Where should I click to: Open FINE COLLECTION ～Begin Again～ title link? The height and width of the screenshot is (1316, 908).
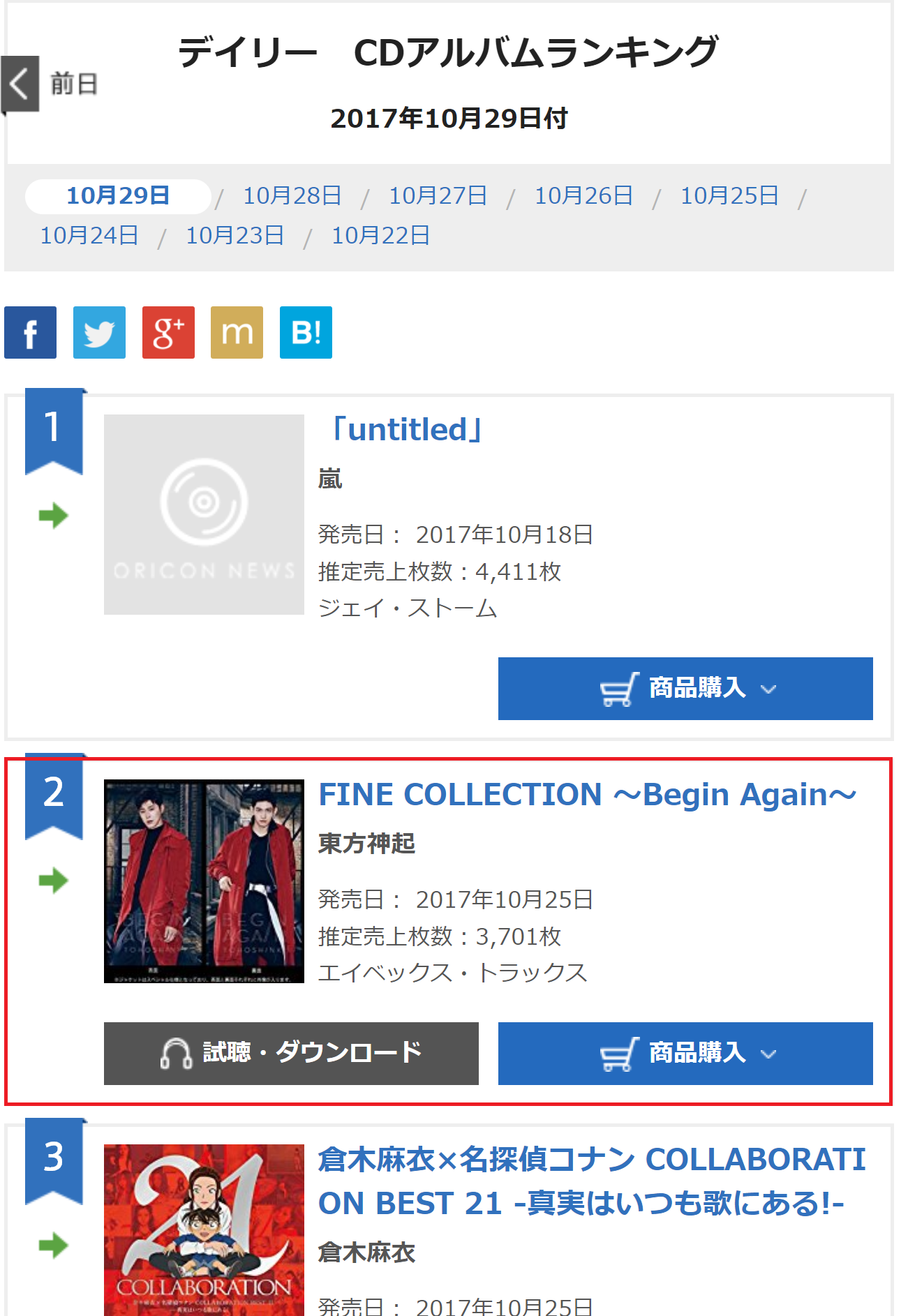click(x=587, y=795)
